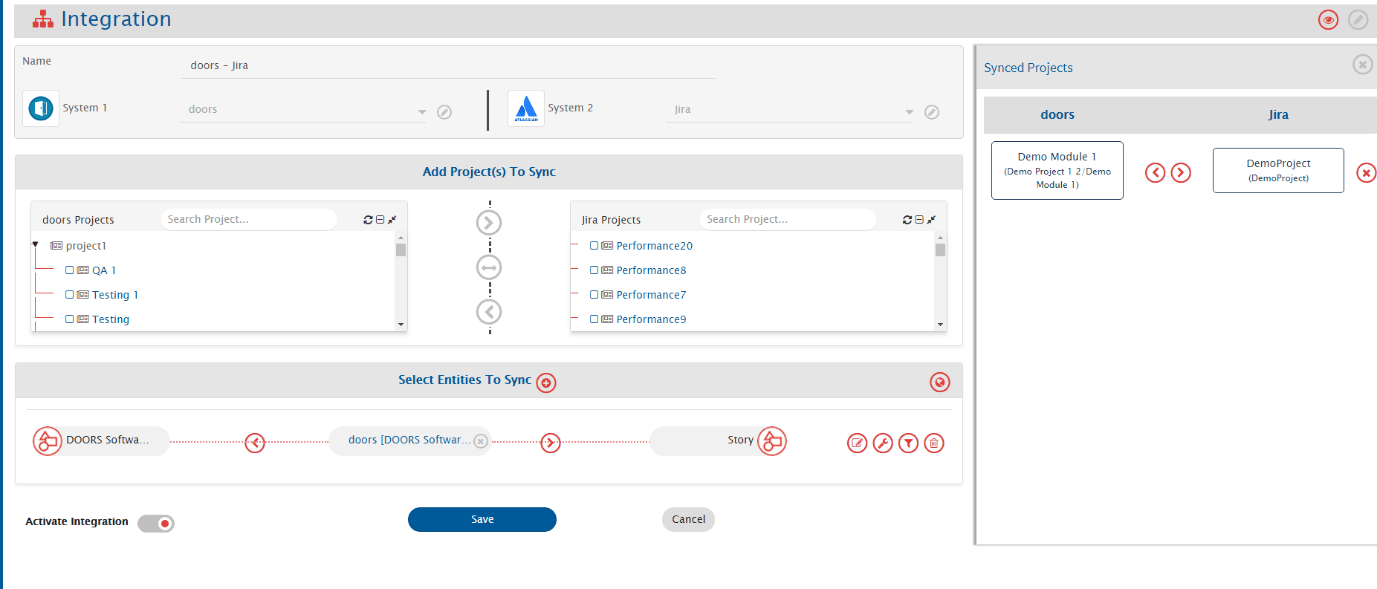Toggle the Activate Integration switch
Image resolution: width=1377 pixels, height=589 pixels.
[x=156, y=523]
